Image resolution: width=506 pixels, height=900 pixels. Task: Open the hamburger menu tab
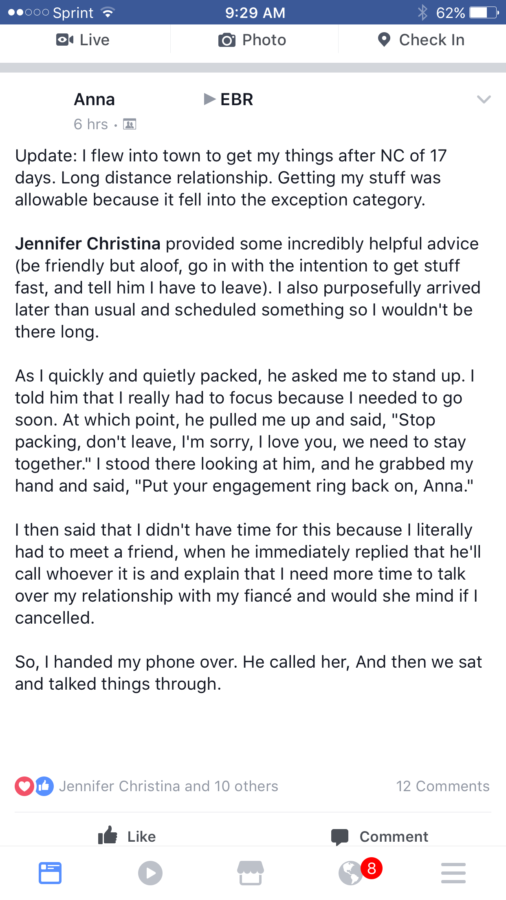click(x=453, y=873)
